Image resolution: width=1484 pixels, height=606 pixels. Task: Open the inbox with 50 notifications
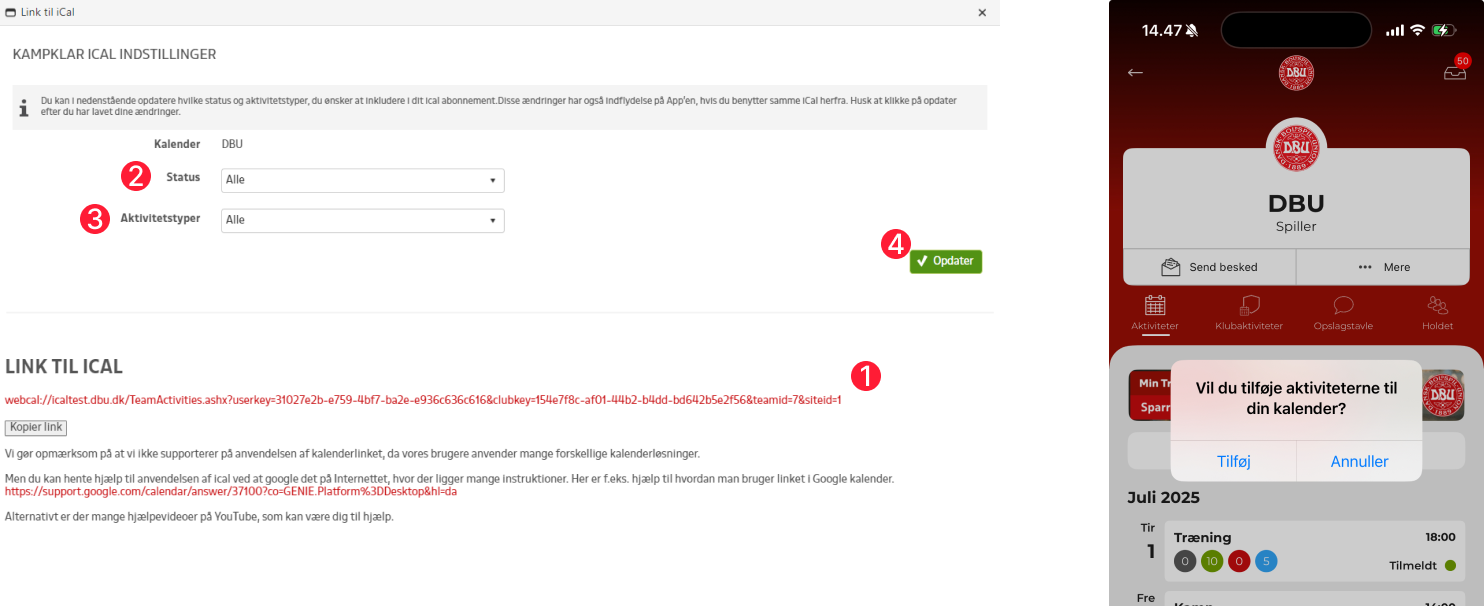click(1455, 72)
